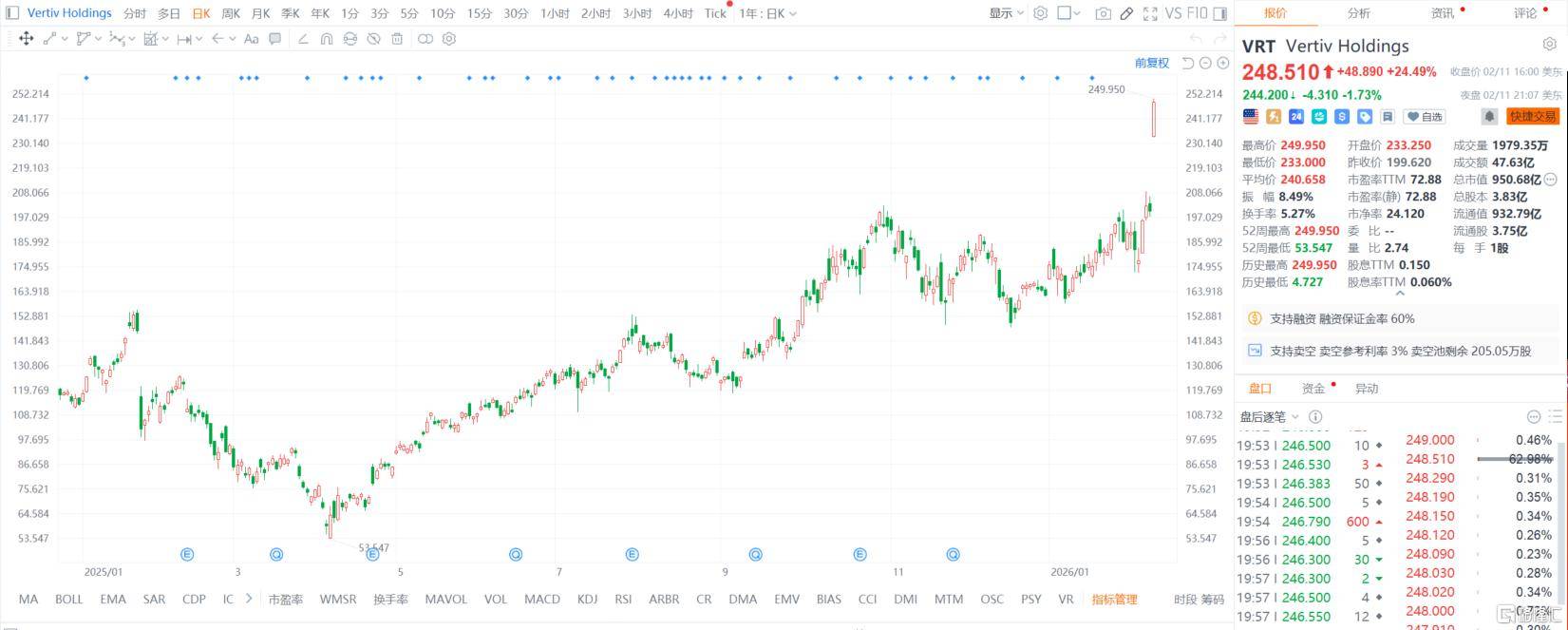Screen dimensions: 1568x630
Task: Enter fullscreen chart mode
Action: [1150, 13]
